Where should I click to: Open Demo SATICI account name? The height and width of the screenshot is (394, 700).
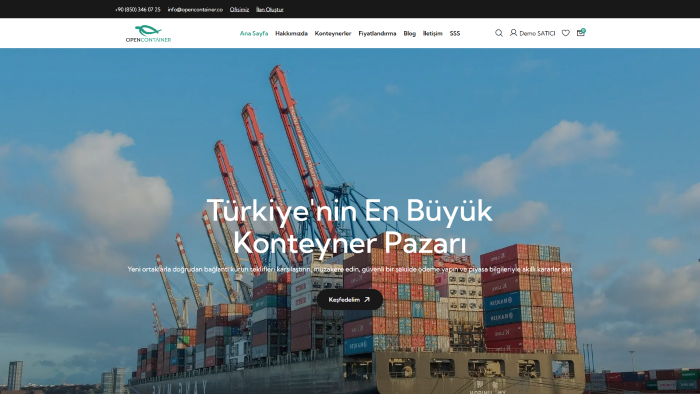537,33
